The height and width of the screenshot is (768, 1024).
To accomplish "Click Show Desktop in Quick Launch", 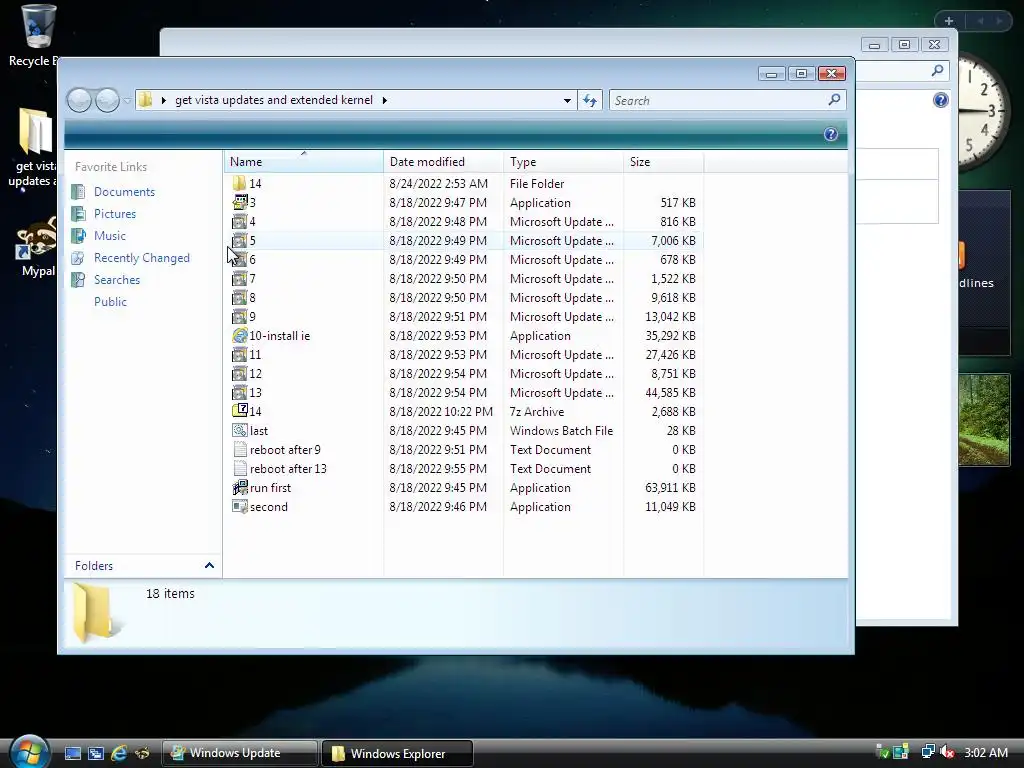I will pyautogui.click(x=72, y=753).
